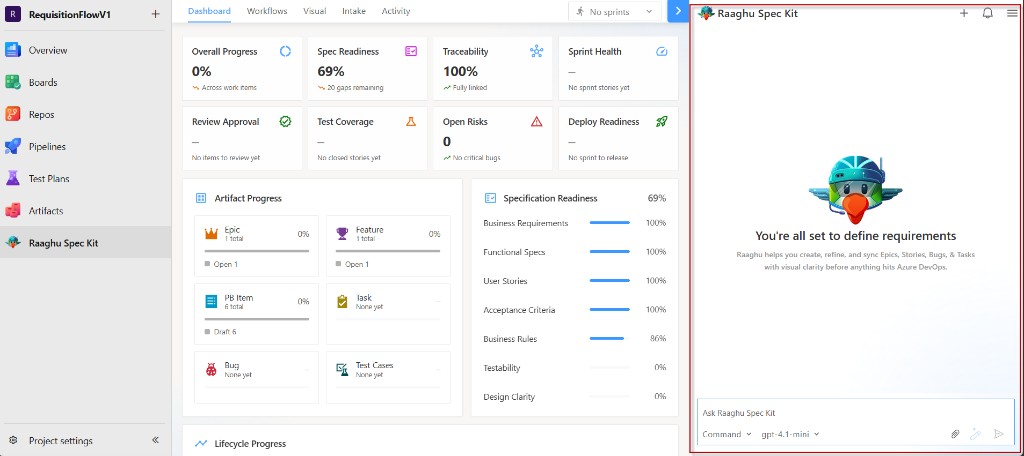
Task: Focus the Ask Raaghu Spec Kit input
Action: [856, 413]
